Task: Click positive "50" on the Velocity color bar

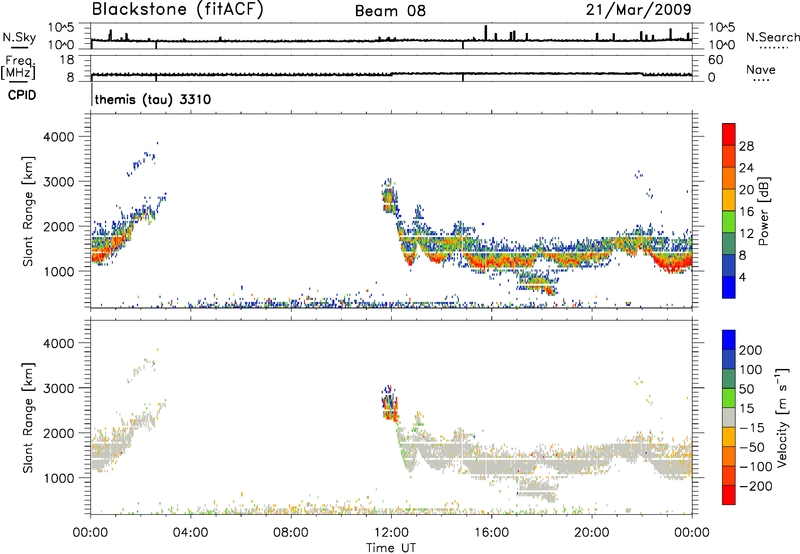Action: pos(746,389)
